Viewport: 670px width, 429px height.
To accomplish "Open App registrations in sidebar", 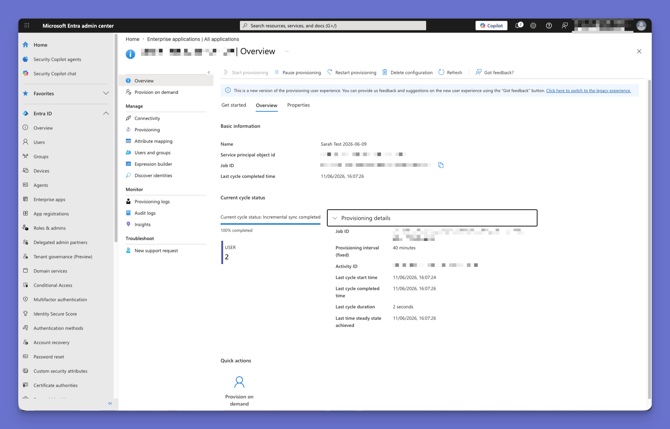I will point(51,214).
